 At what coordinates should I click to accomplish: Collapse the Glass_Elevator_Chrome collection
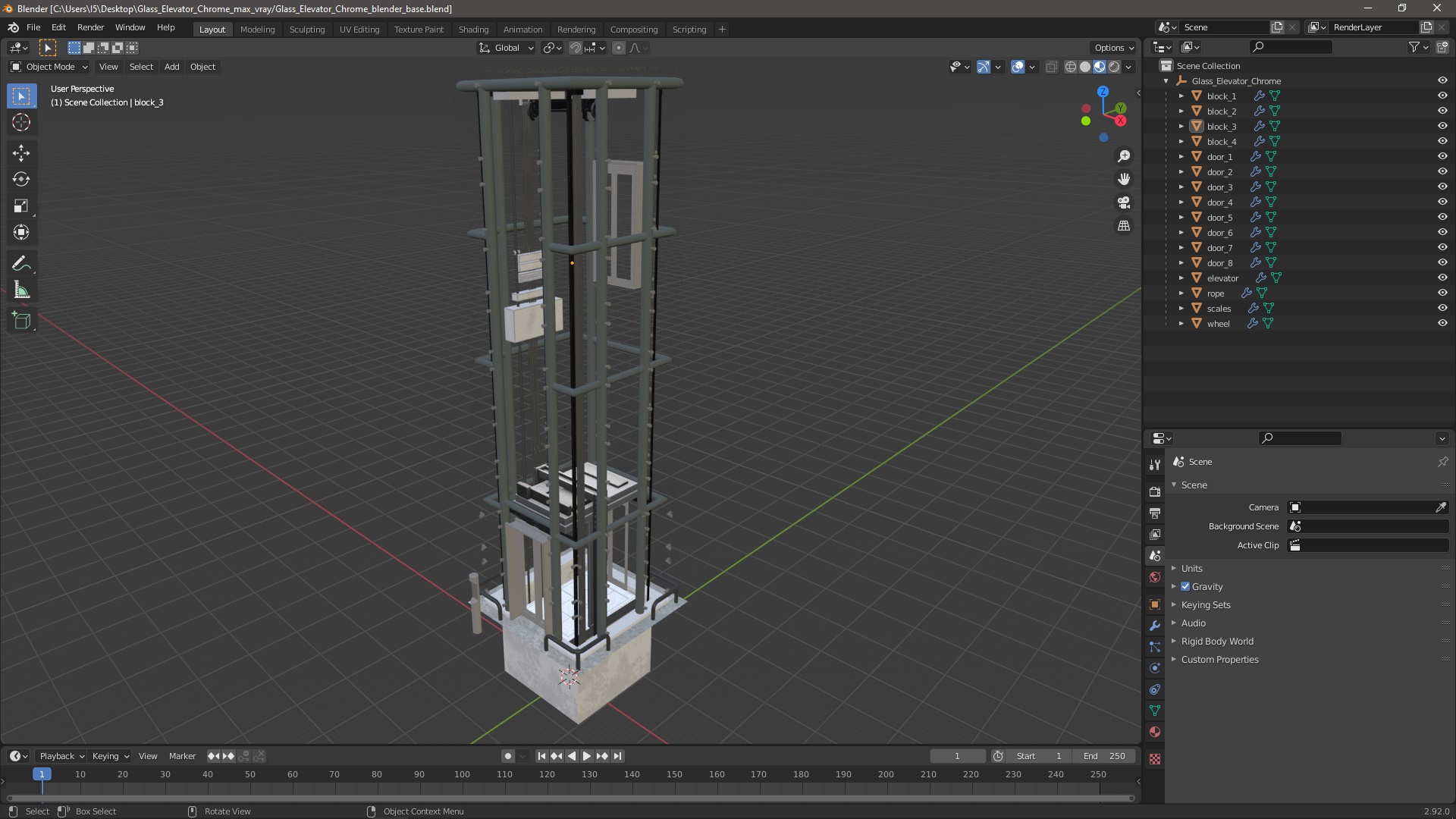(1166, 80)
